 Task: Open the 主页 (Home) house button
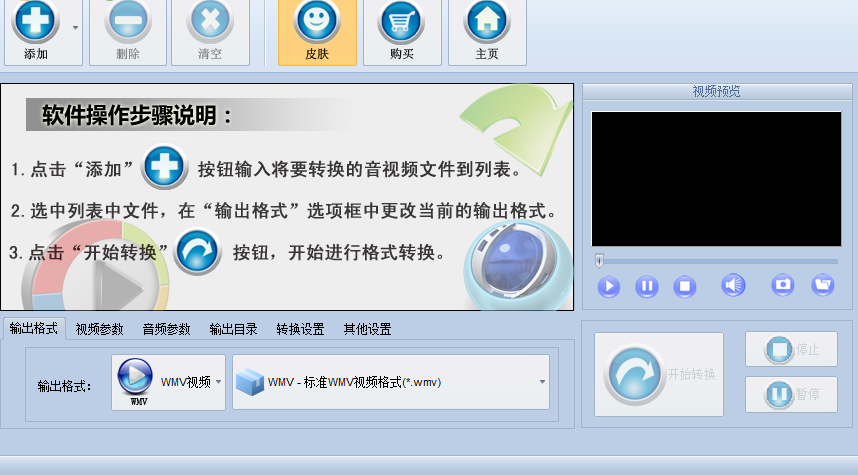pos(487,32)
